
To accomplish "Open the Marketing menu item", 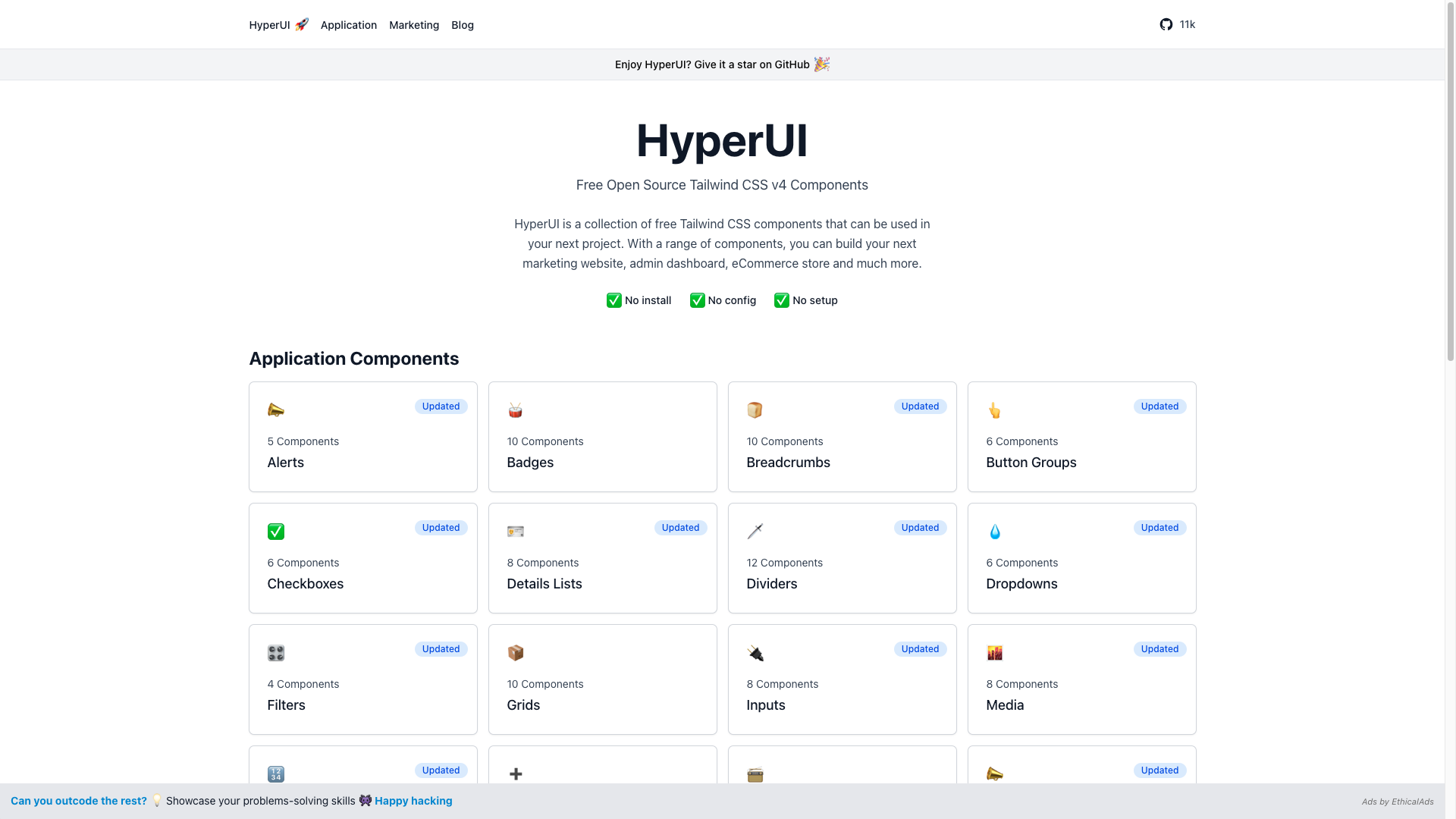I will pyautogui.click(x=413, y=25).
